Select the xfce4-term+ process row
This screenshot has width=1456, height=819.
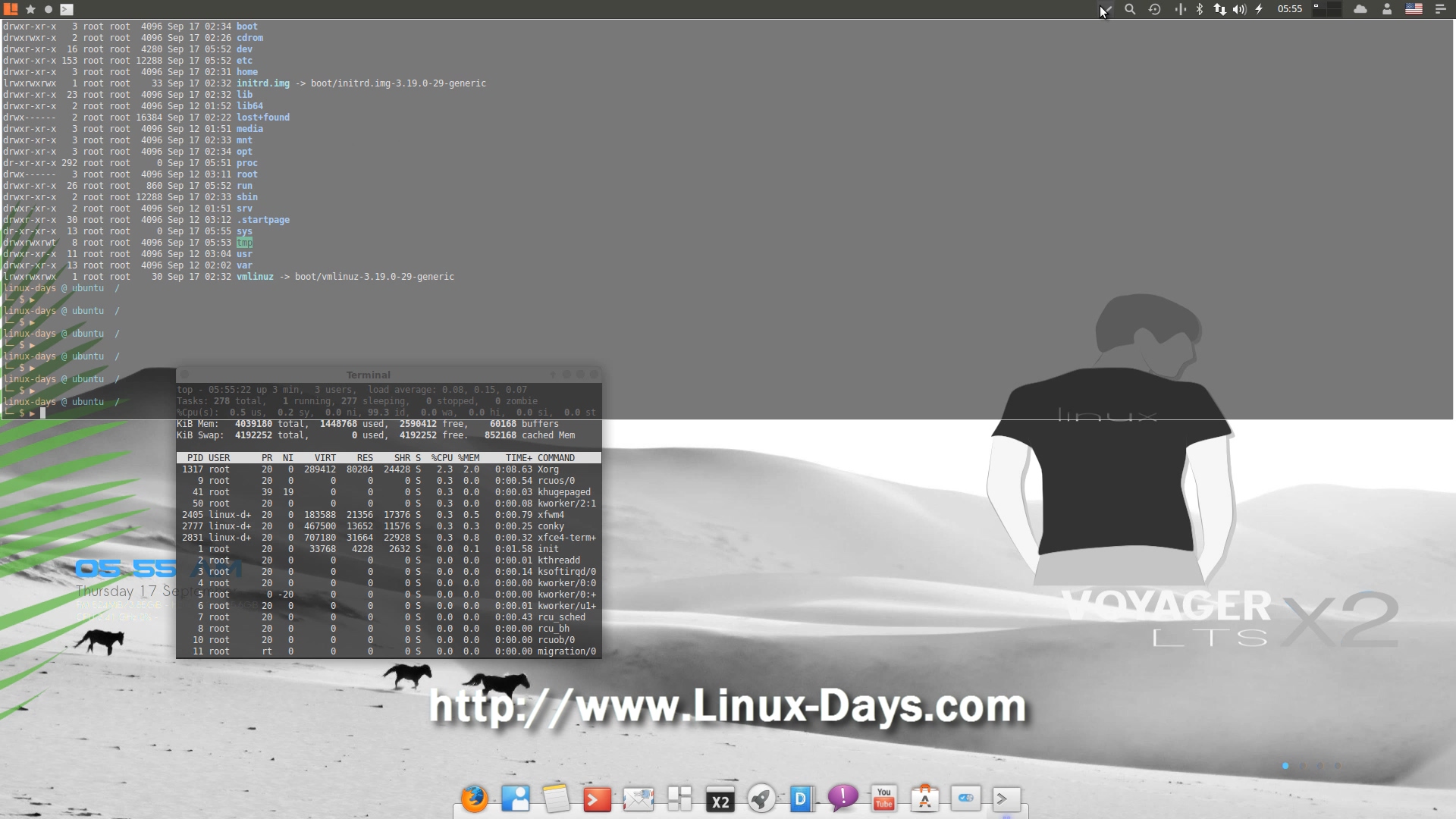click(389, 538)
